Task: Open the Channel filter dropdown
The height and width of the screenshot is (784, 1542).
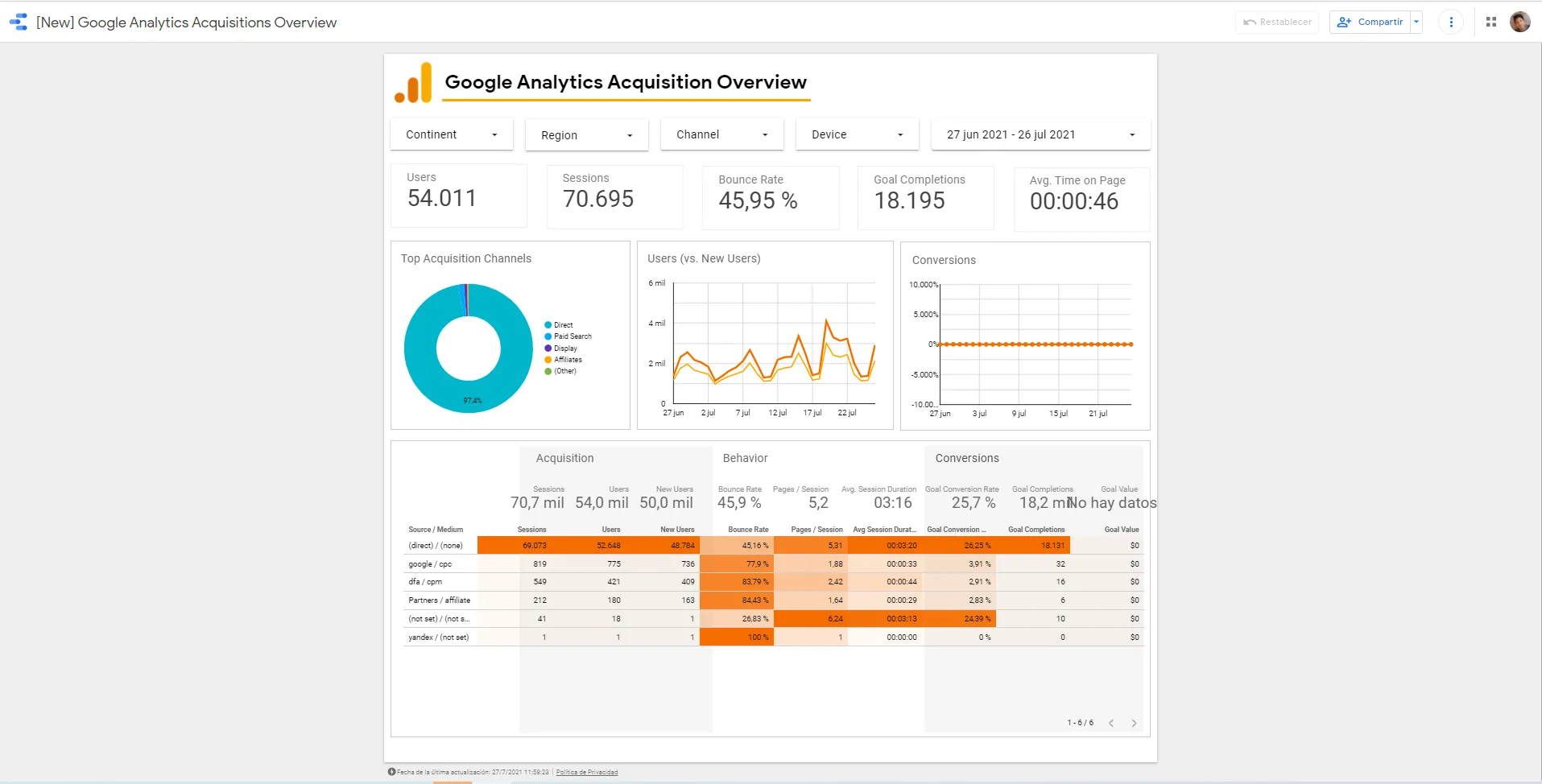Action: tap(722, 134)
